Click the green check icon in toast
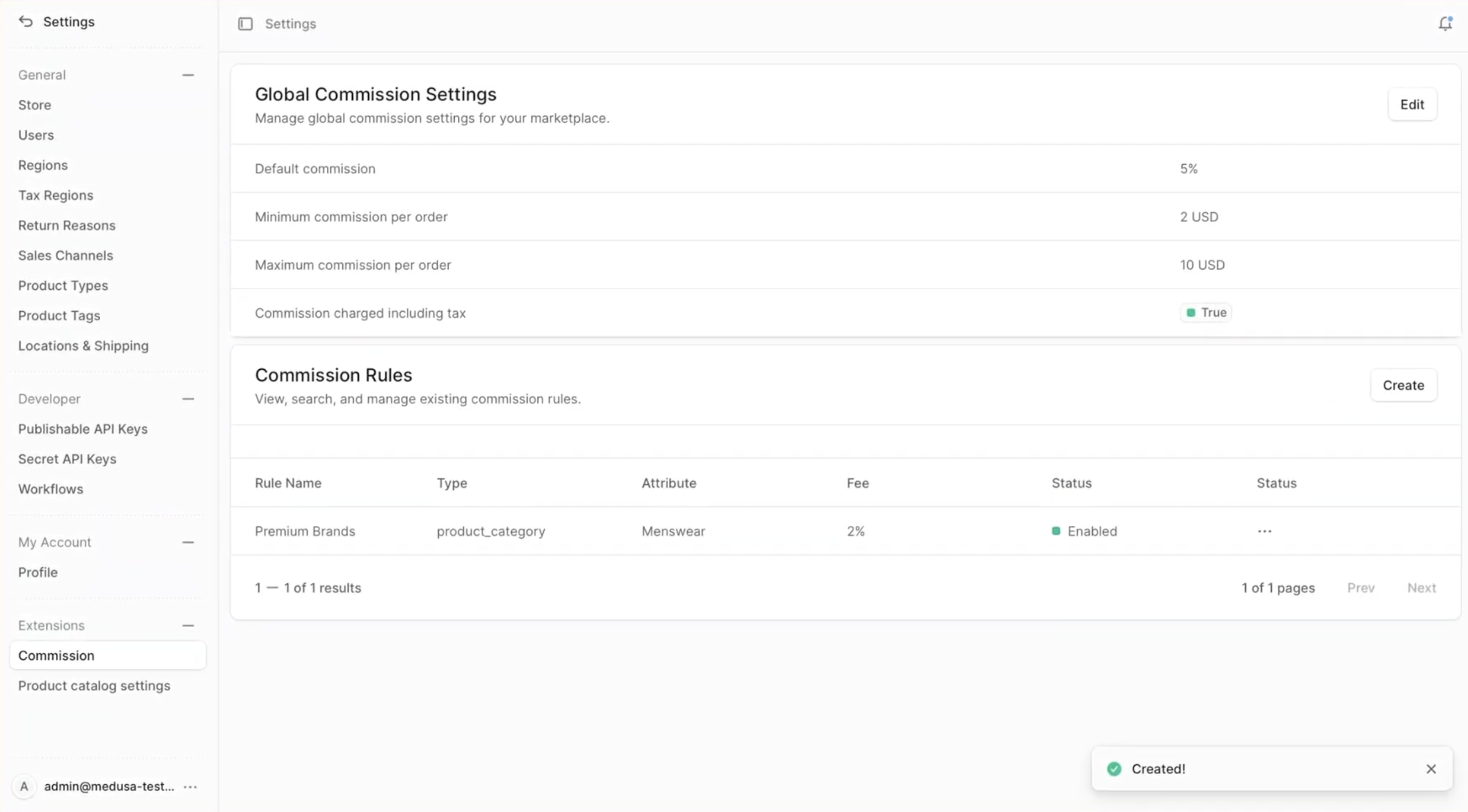 click(x=1114, y=769)
